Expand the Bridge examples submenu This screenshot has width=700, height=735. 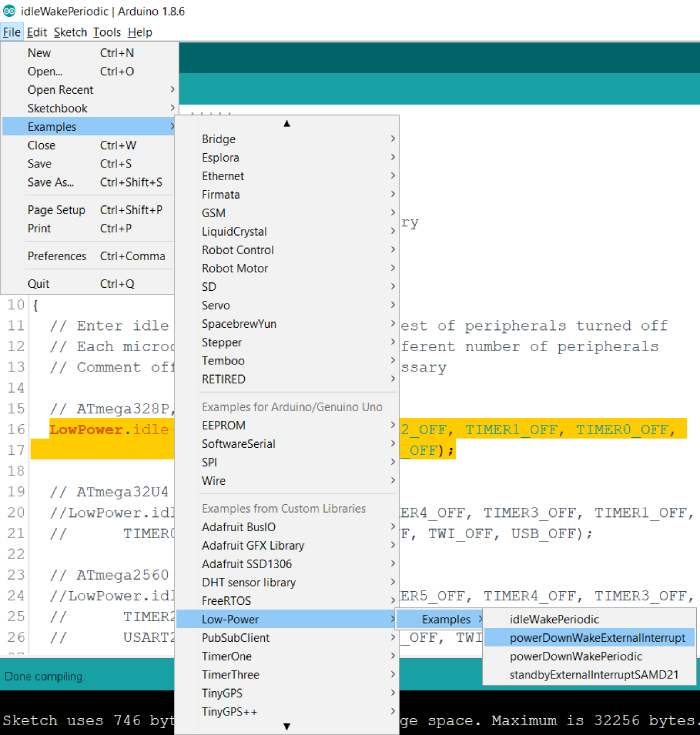coord(287,139)
